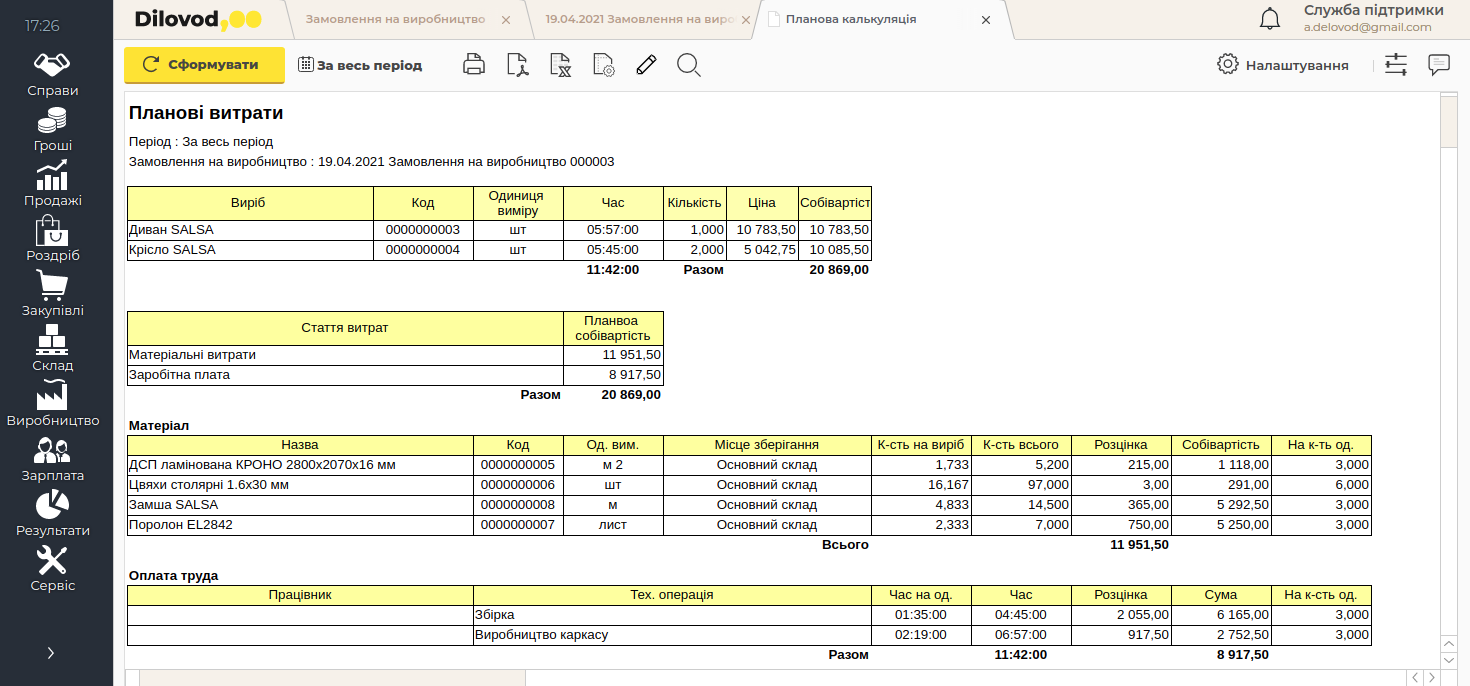The image size is (1470, 686).
Task: Select the Планова калькуляція tab
Action: coord(850,19)
